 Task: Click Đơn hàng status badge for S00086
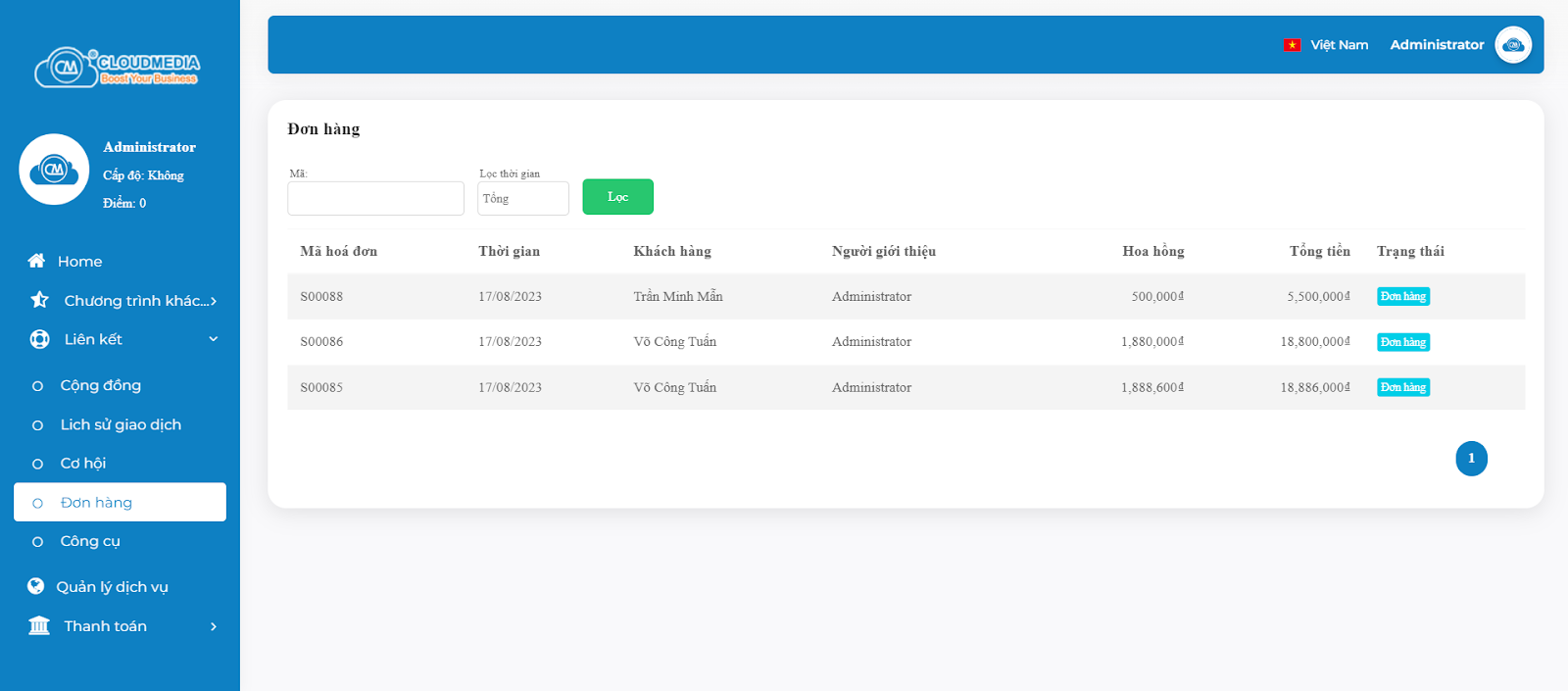pos(1403,342)
